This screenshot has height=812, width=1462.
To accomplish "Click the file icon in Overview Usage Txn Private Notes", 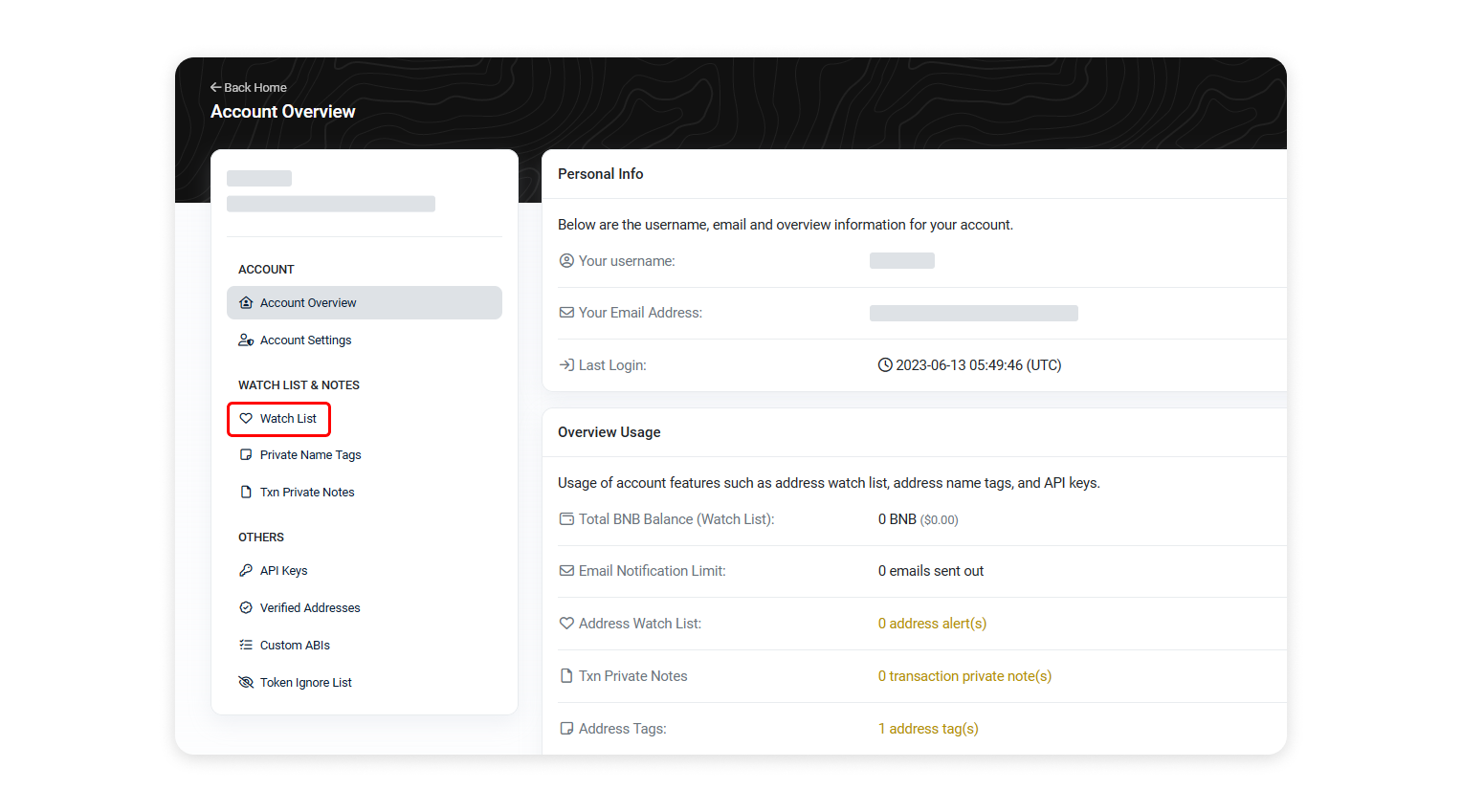I will (x=566, y=675).
